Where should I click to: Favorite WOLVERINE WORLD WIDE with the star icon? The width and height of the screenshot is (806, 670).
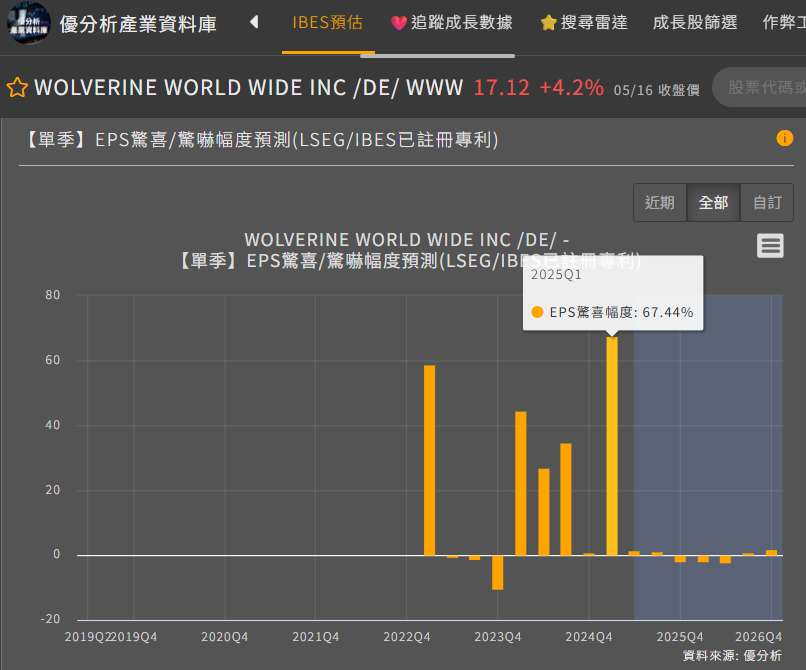pos(17,87)
